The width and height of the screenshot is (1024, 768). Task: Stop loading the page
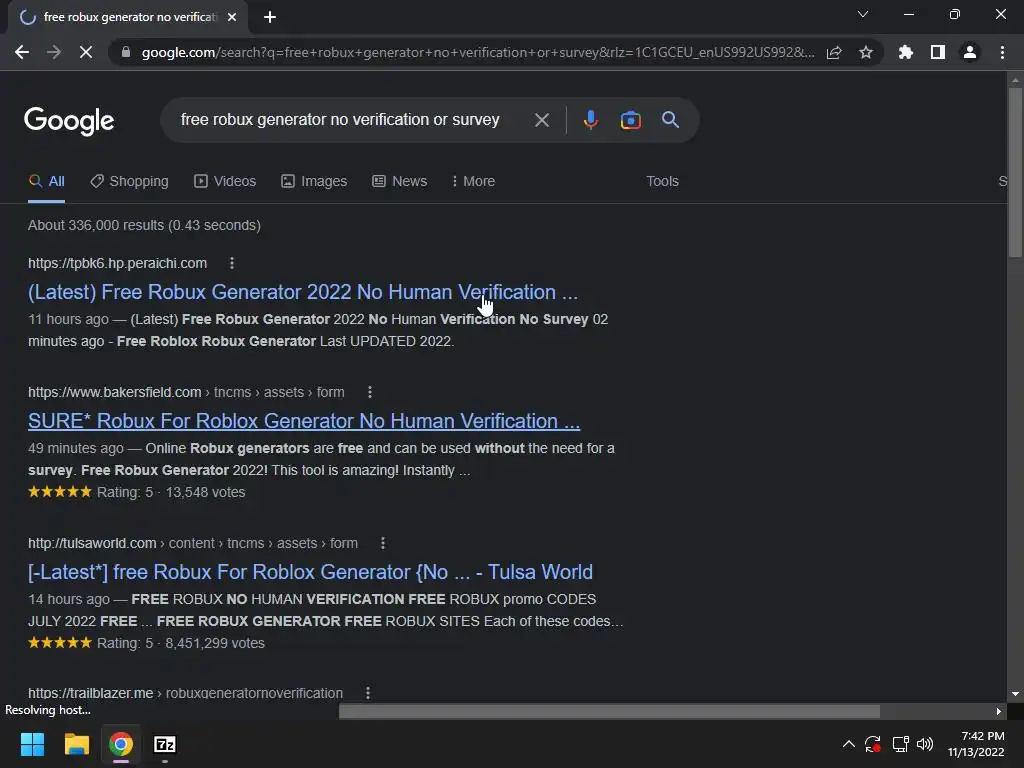(x=86, y=52)
